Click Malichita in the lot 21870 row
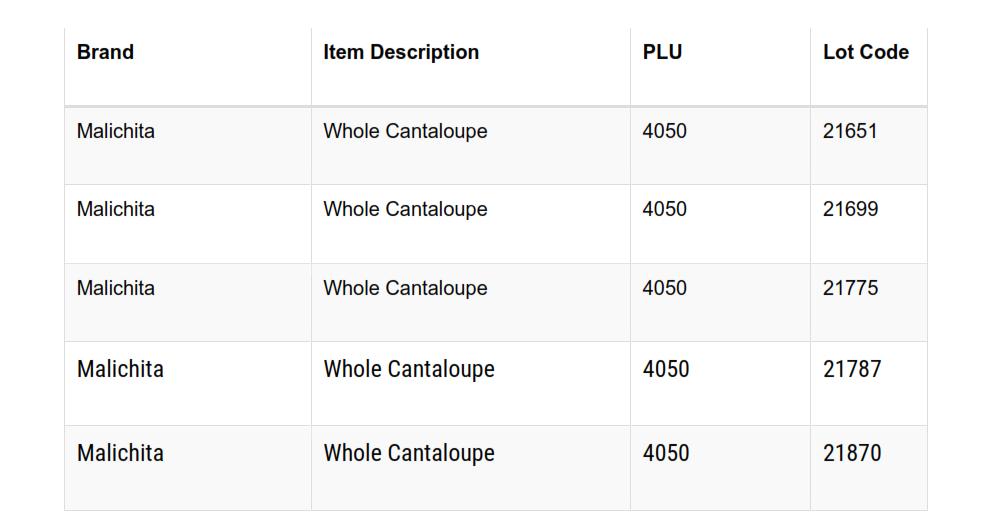 point(120,453)
